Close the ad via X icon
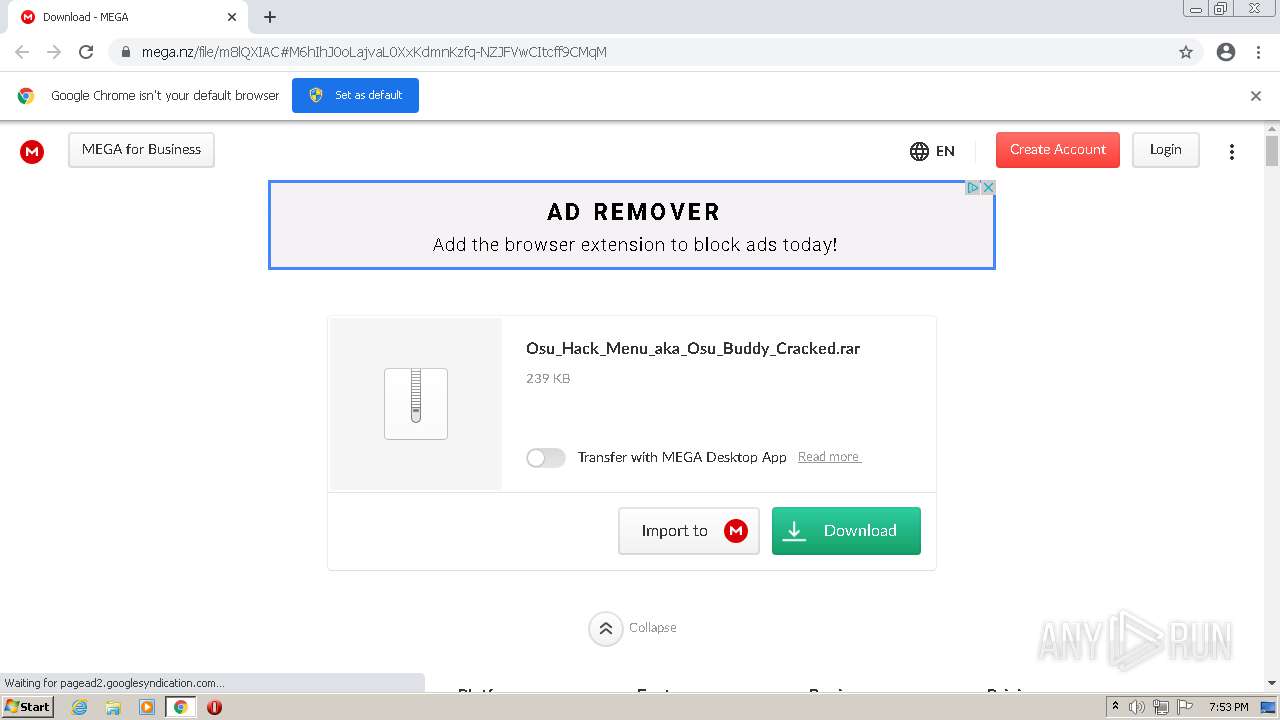Screen dimensions: 1280x720 988,188
